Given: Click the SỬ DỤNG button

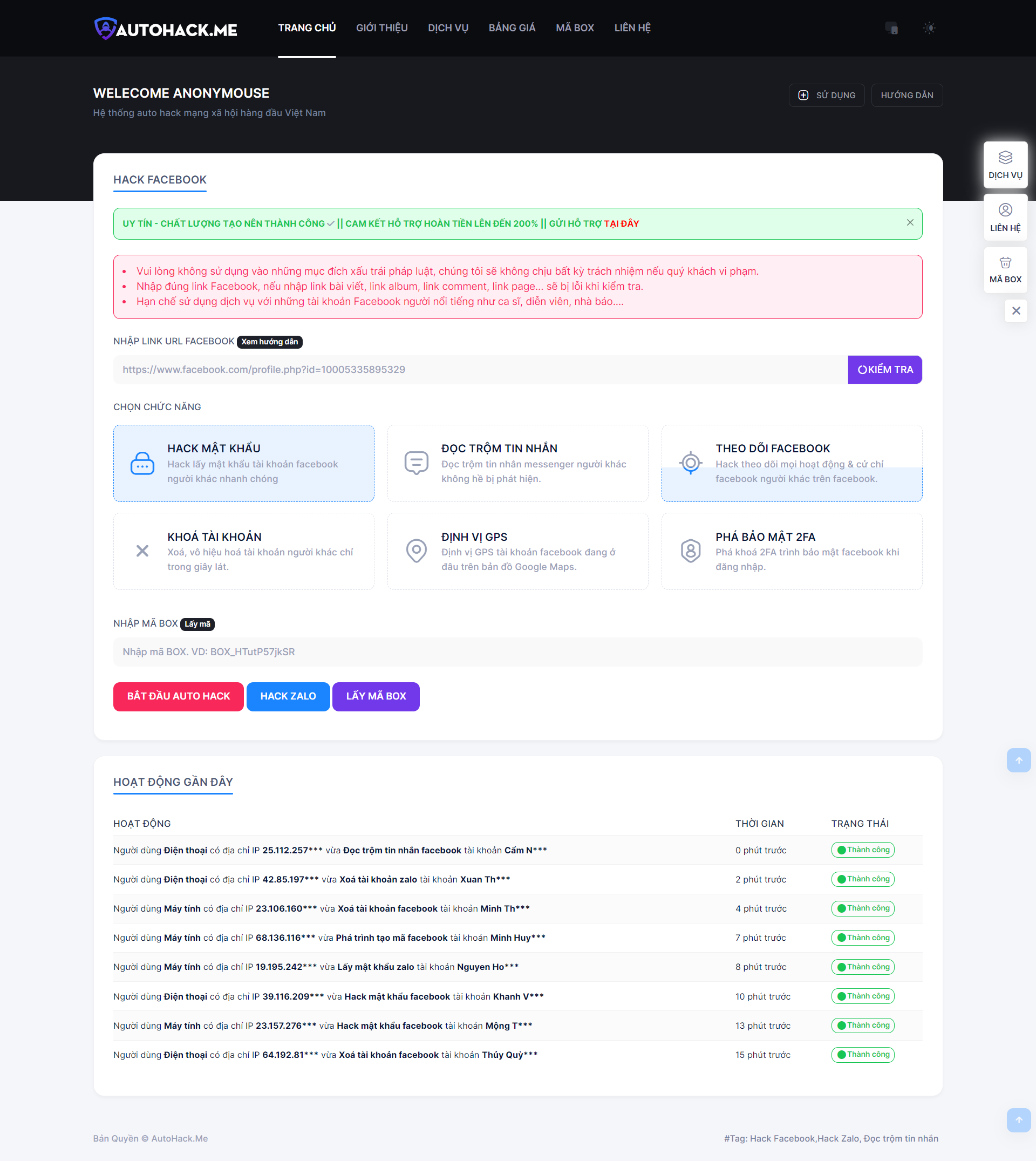Looking at the screenshot, I should (827, 95).
